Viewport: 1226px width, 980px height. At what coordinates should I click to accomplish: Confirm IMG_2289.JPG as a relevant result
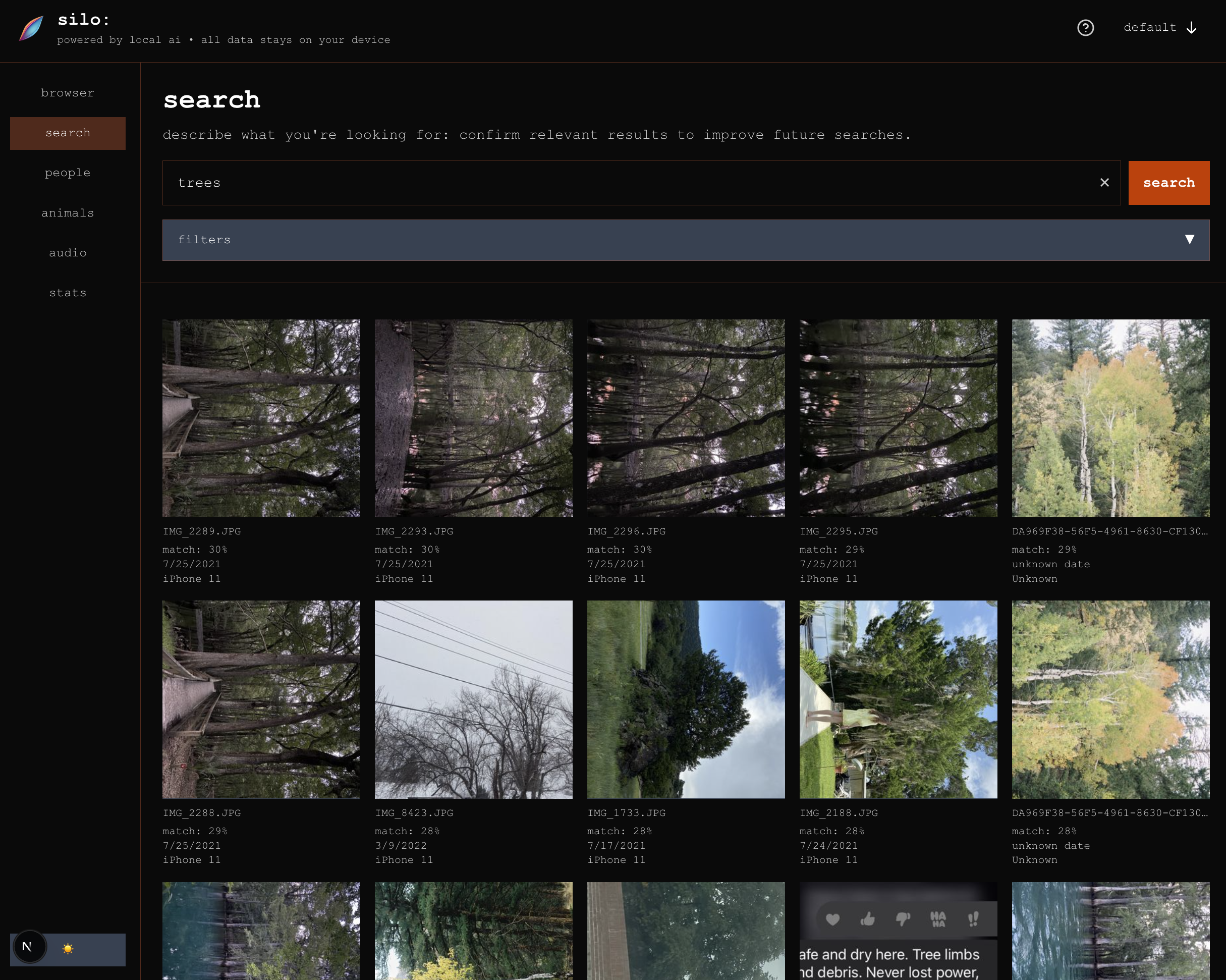click(261, 418)
